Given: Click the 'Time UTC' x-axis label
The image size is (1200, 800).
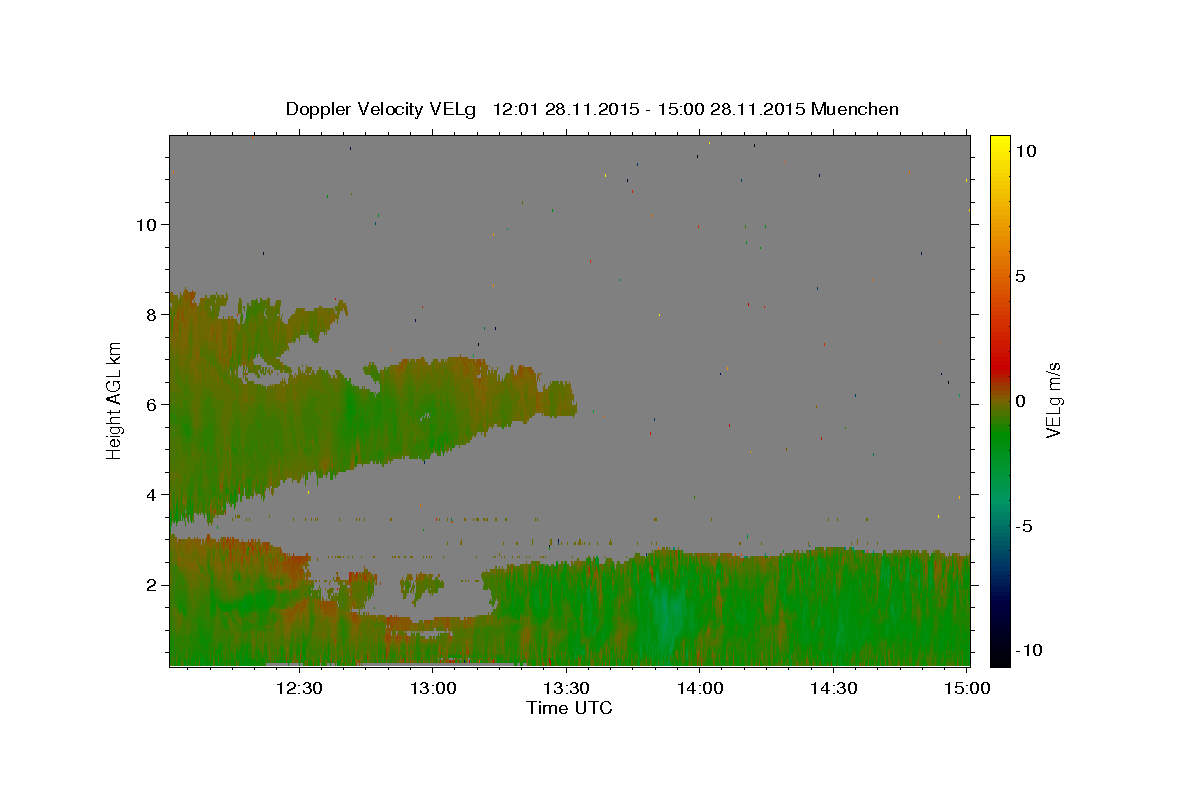Looking at the screenshot, I should click(x=569, y=708).
